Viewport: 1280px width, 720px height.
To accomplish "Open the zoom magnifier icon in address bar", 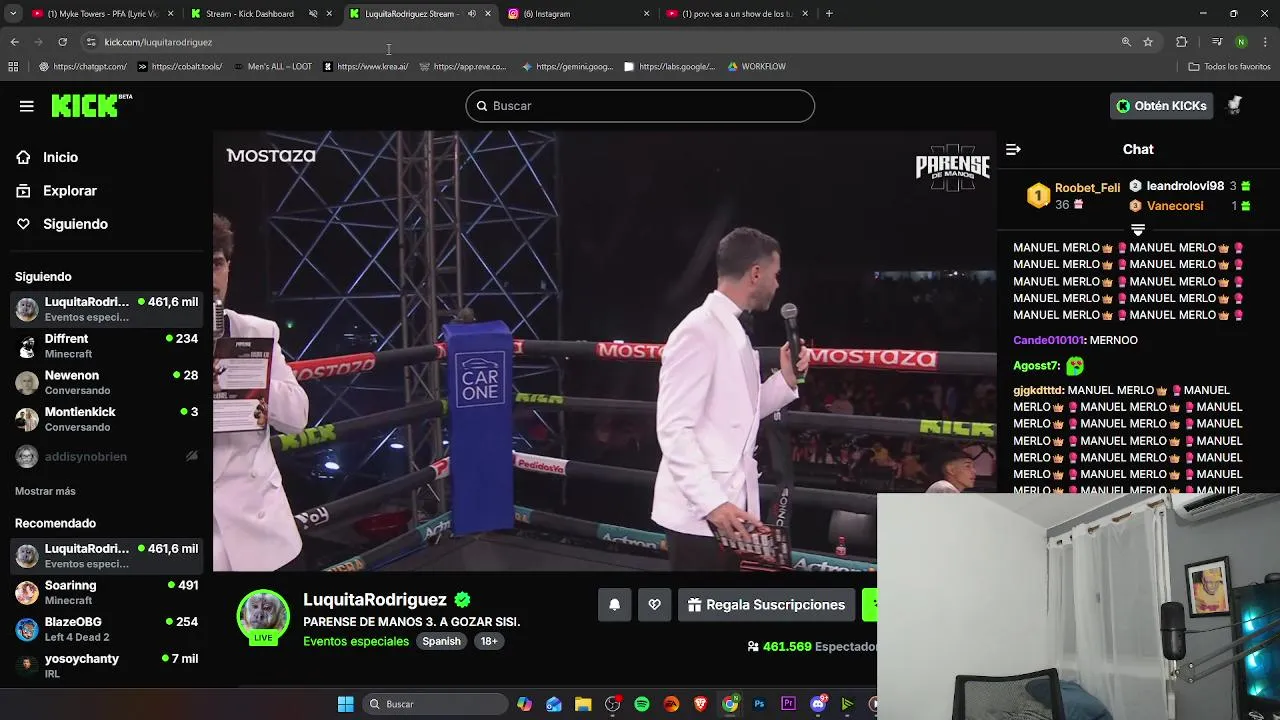I will (1126, 42).
